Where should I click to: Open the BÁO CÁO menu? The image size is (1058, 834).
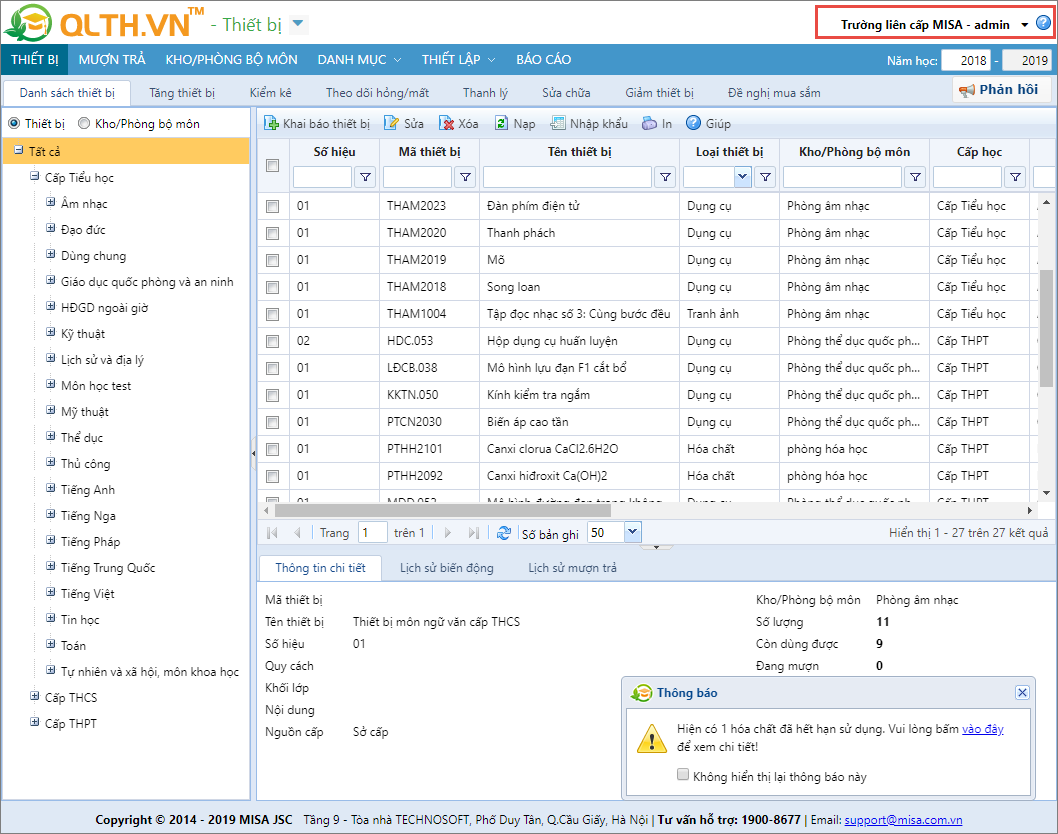pyautogui.click(x=544, y=59)
